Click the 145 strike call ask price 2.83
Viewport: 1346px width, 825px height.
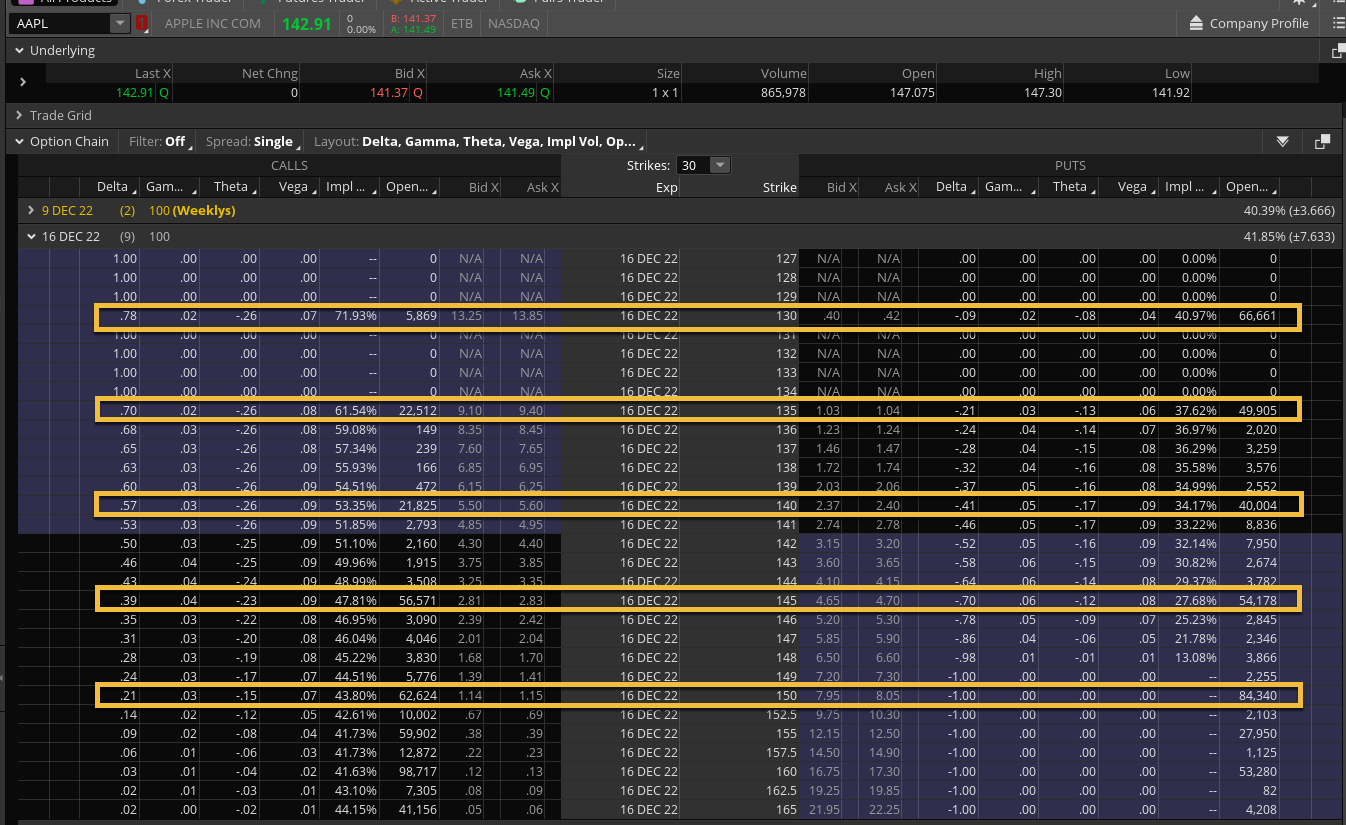click(530, 600)
